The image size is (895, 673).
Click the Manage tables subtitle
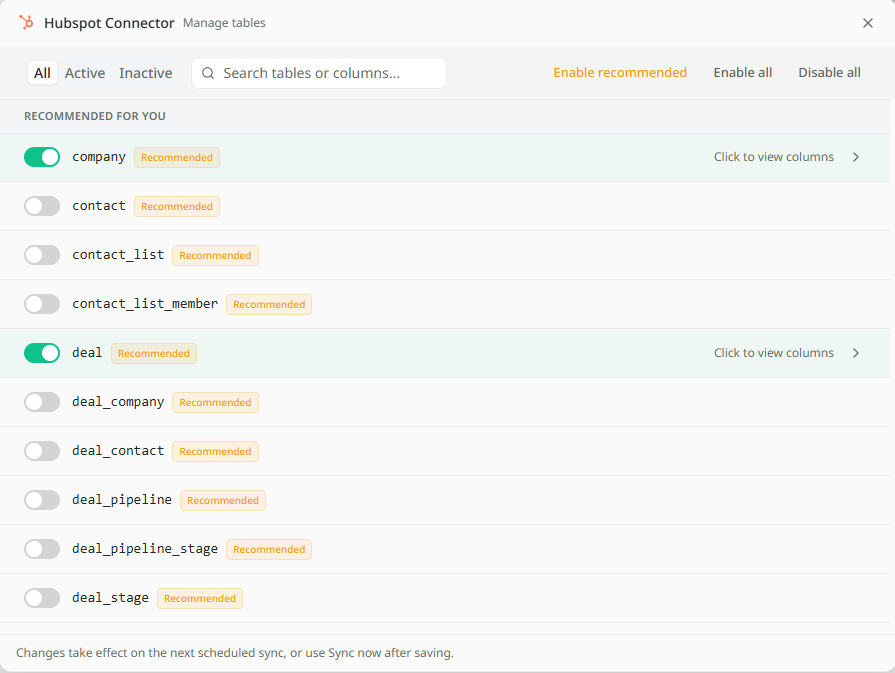point(224,23)
